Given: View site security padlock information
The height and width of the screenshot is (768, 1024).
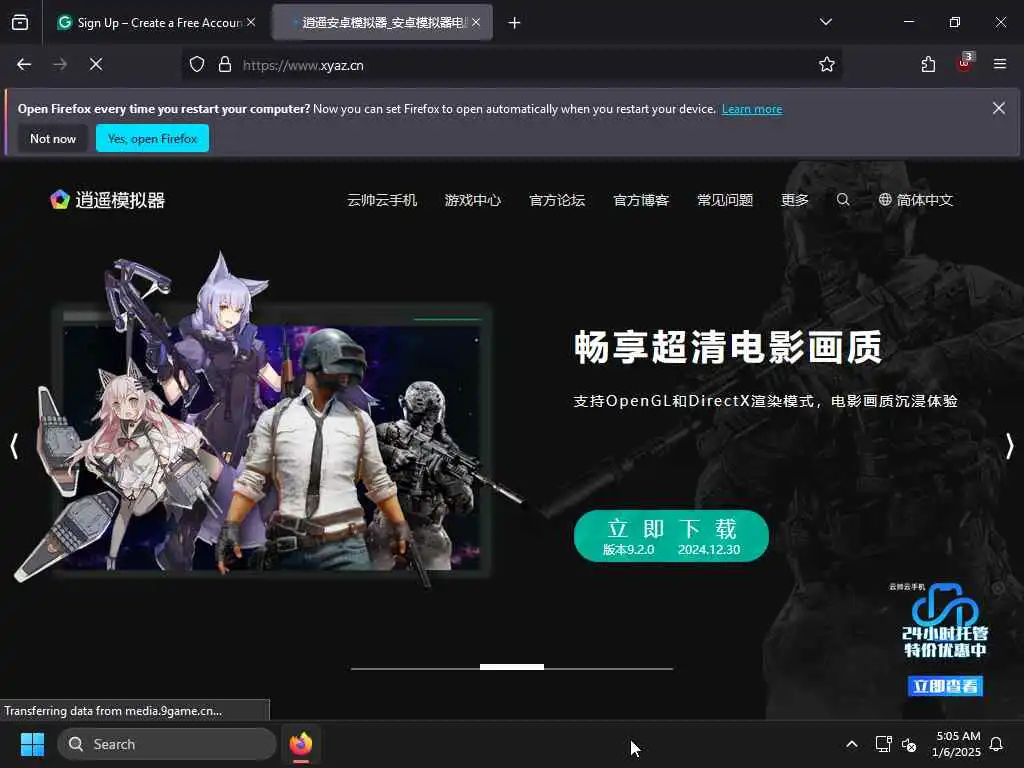Looking at the screenshot, I should point(225,65).
